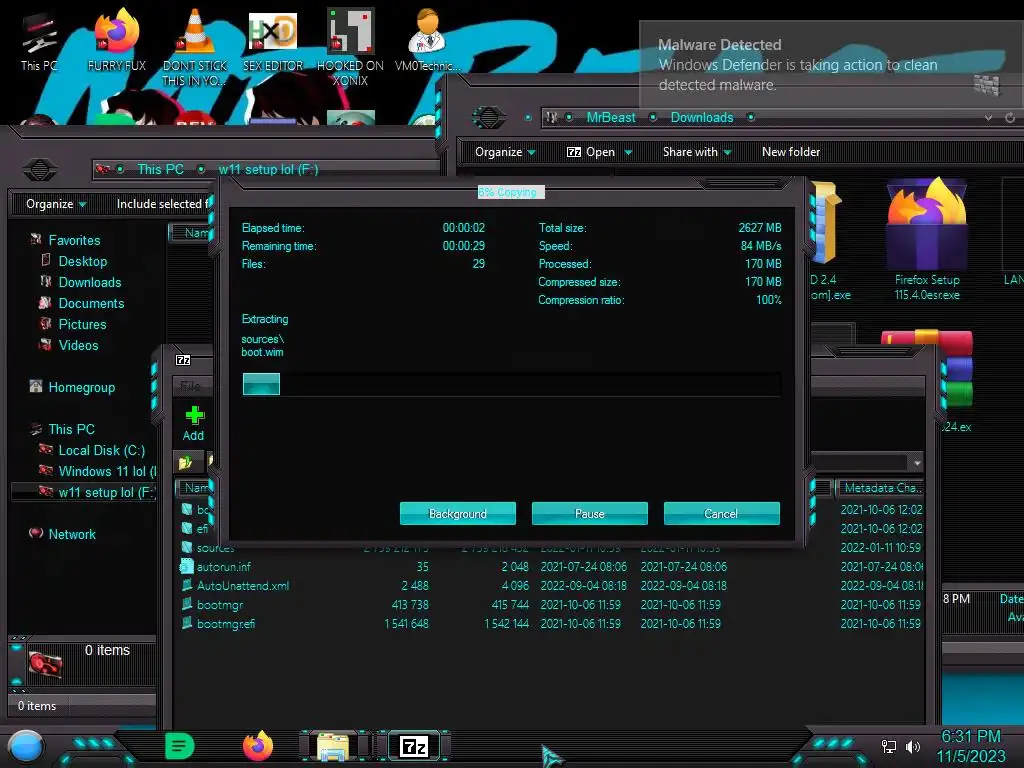Select bootmgr.efi in the 7-Zip file list
This screenshot has height=768, width=1024.
[226, 624]
